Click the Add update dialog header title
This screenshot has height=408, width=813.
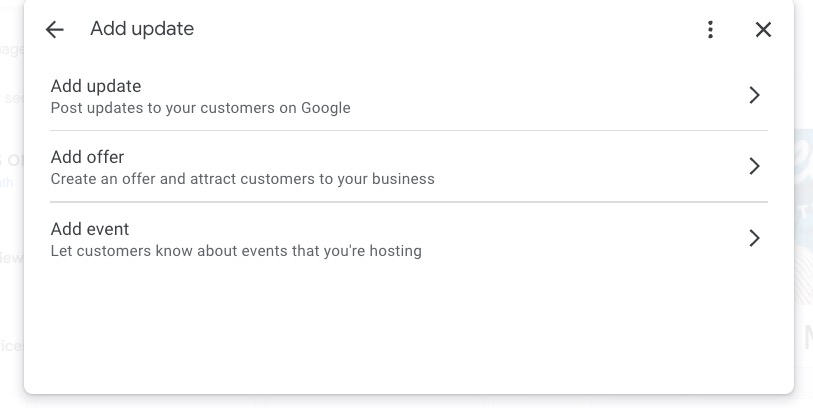(142, 30)
